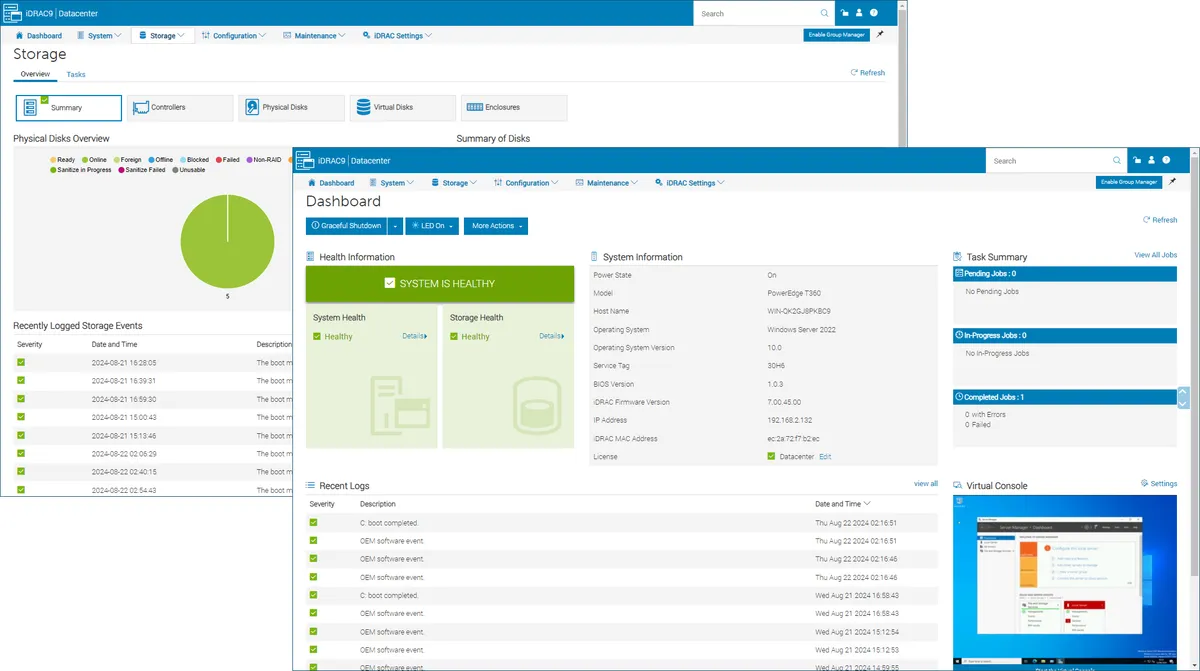Screen dimensions: 1200x671
Task: Click the green physical disks pie chart
Action: [227, 241]
